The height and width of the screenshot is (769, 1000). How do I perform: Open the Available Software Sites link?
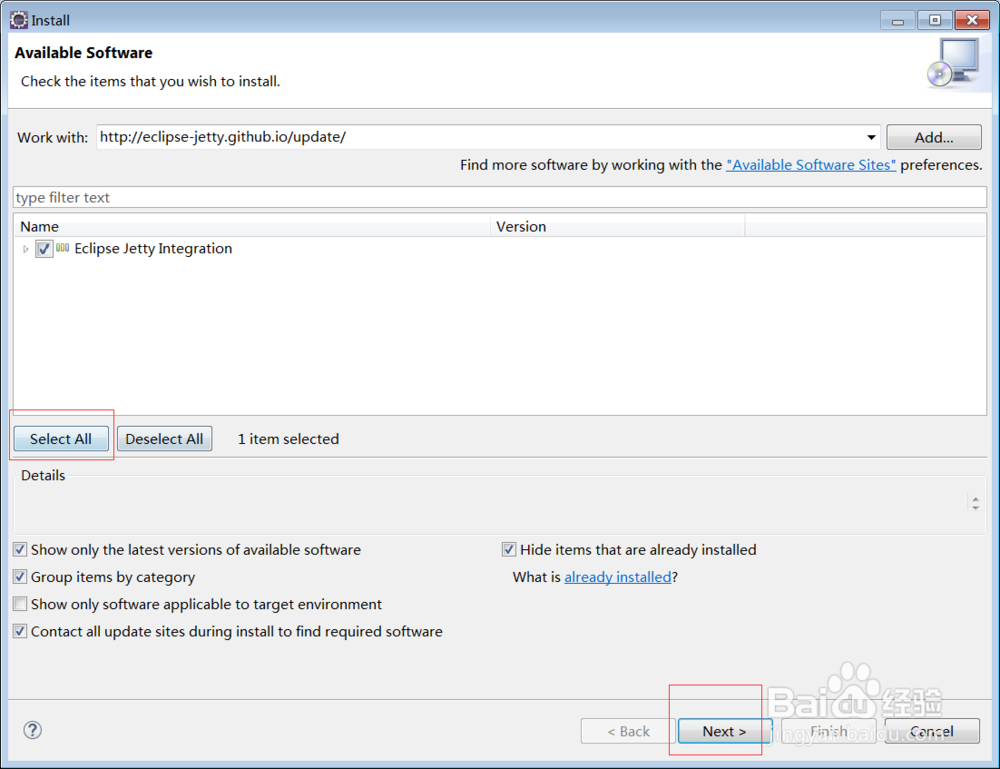pos(811,165)
